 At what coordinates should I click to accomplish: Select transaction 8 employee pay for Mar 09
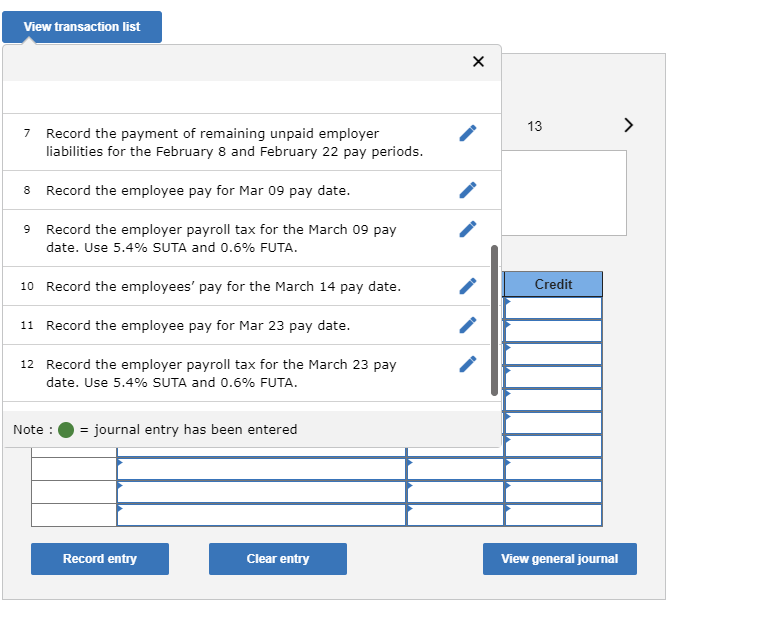[198, 190]
